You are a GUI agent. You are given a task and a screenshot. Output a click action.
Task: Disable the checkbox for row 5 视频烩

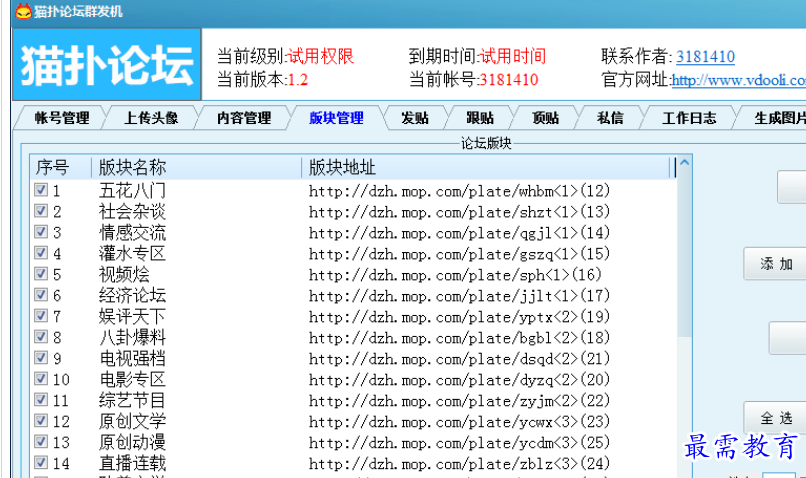(x=41, y=273)
